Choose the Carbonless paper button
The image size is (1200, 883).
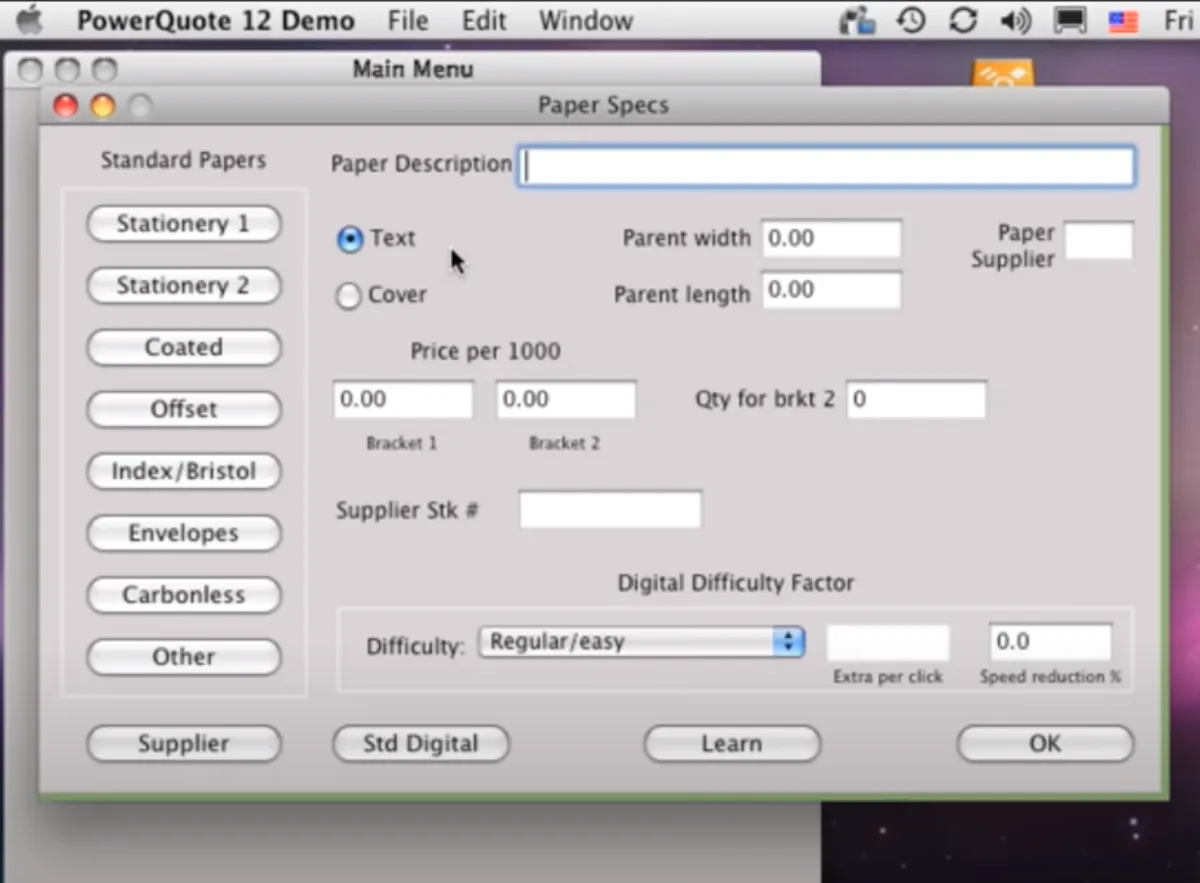click(x=184, y=596)
